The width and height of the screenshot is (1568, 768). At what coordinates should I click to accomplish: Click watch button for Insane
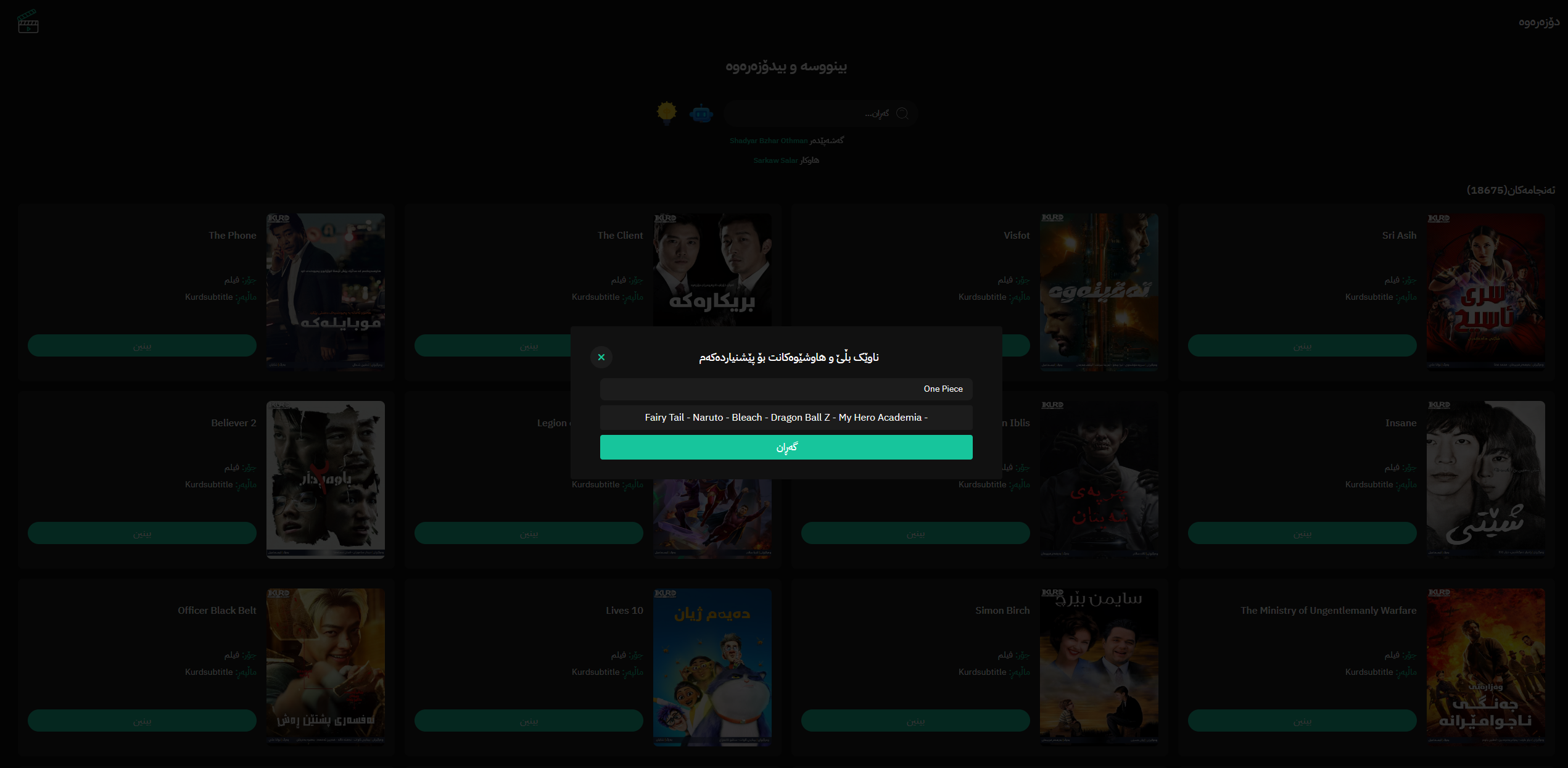coord(1302,533)
